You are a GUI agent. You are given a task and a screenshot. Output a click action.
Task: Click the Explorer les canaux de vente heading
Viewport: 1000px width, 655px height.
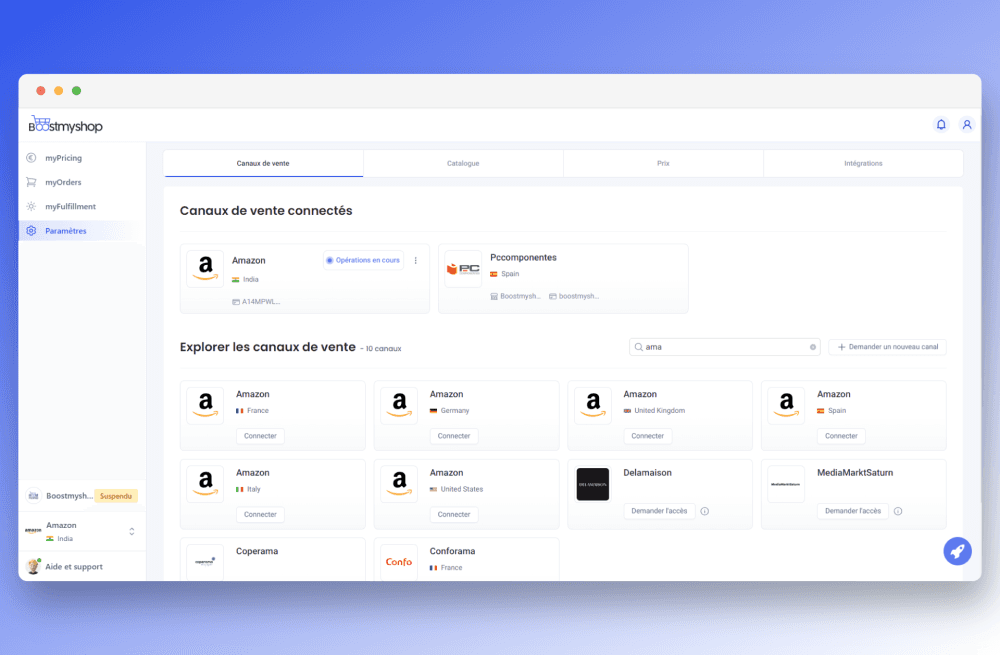268,347
